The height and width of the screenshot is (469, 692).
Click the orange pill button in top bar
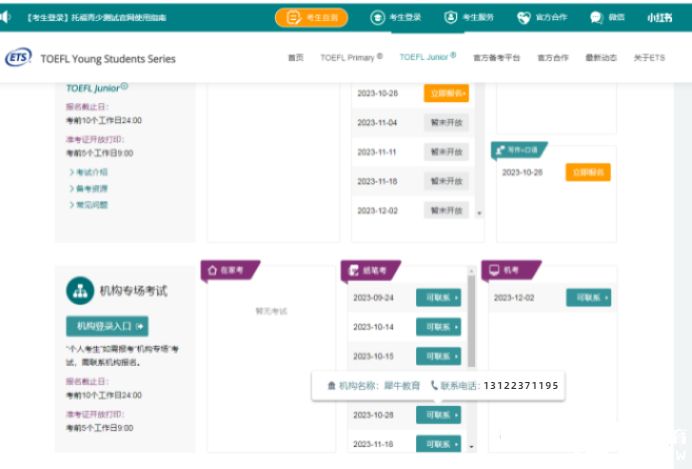[311, 18]
